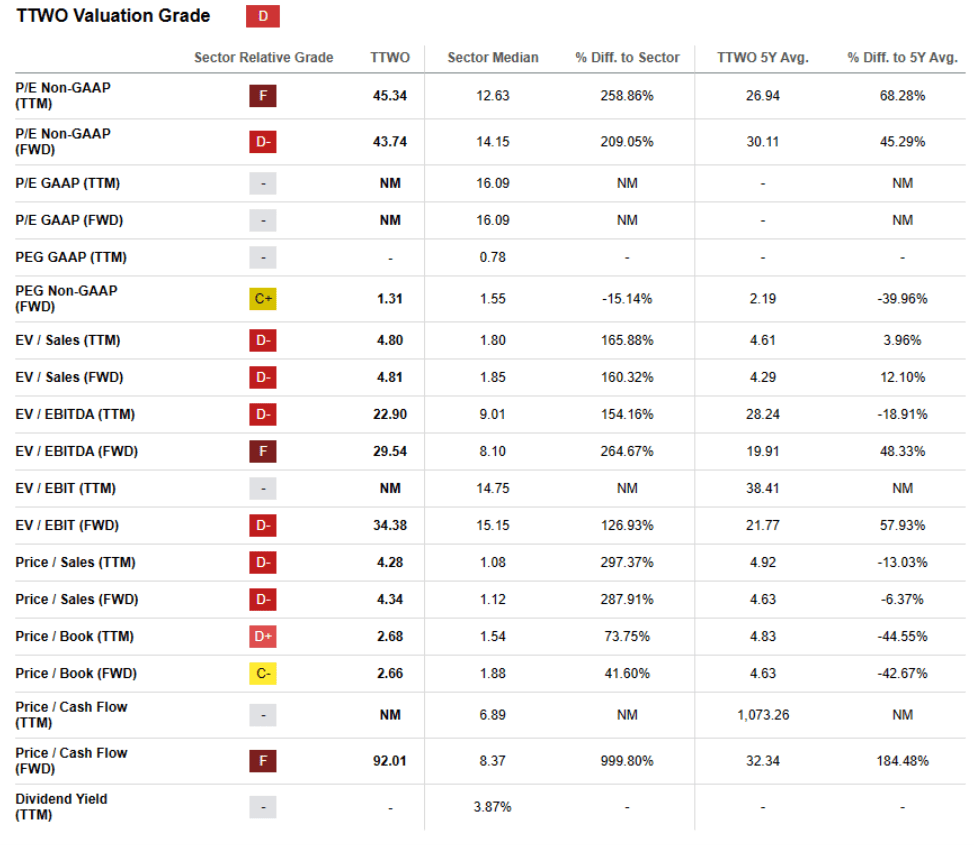
Task: Select EV / EBIT (FWD) value 34.38
Action: point(390,525)
